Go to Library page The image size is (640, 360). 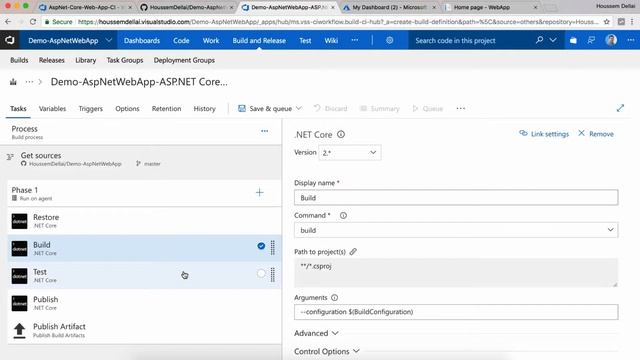coord(85,60)
